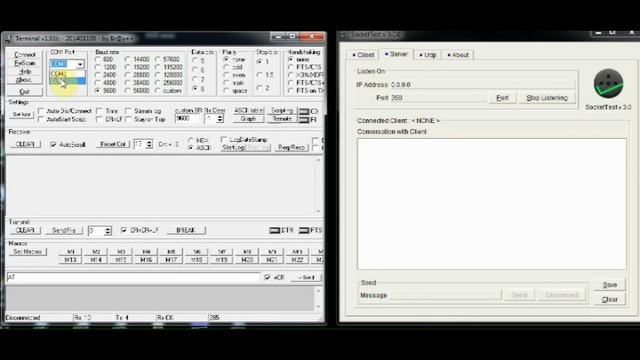Run macro M1
Viewport: 640px width, 360px height.
(71, 252)
